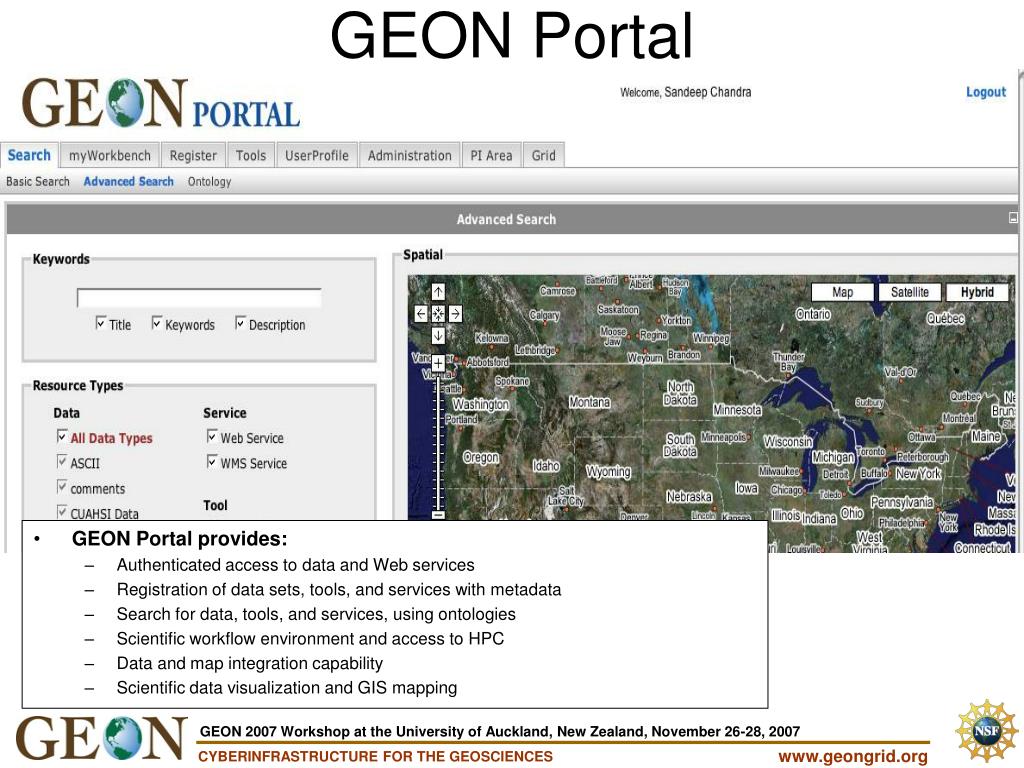Screen dimensions: 1024x768
Task: Click the map recenter button
Action: click(x=438, y=314)
